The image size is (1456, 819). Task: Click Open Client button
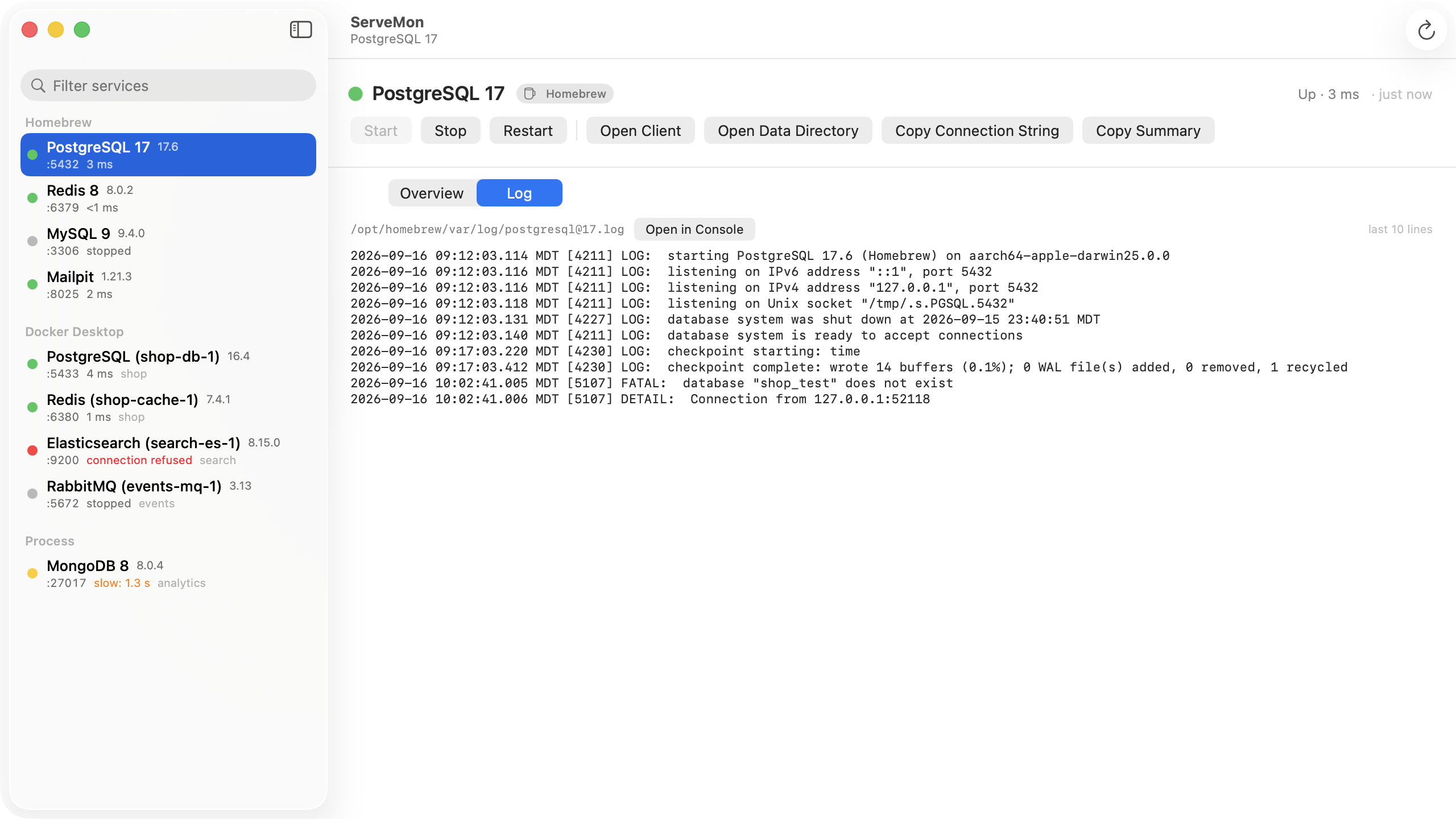coord(640,130)
